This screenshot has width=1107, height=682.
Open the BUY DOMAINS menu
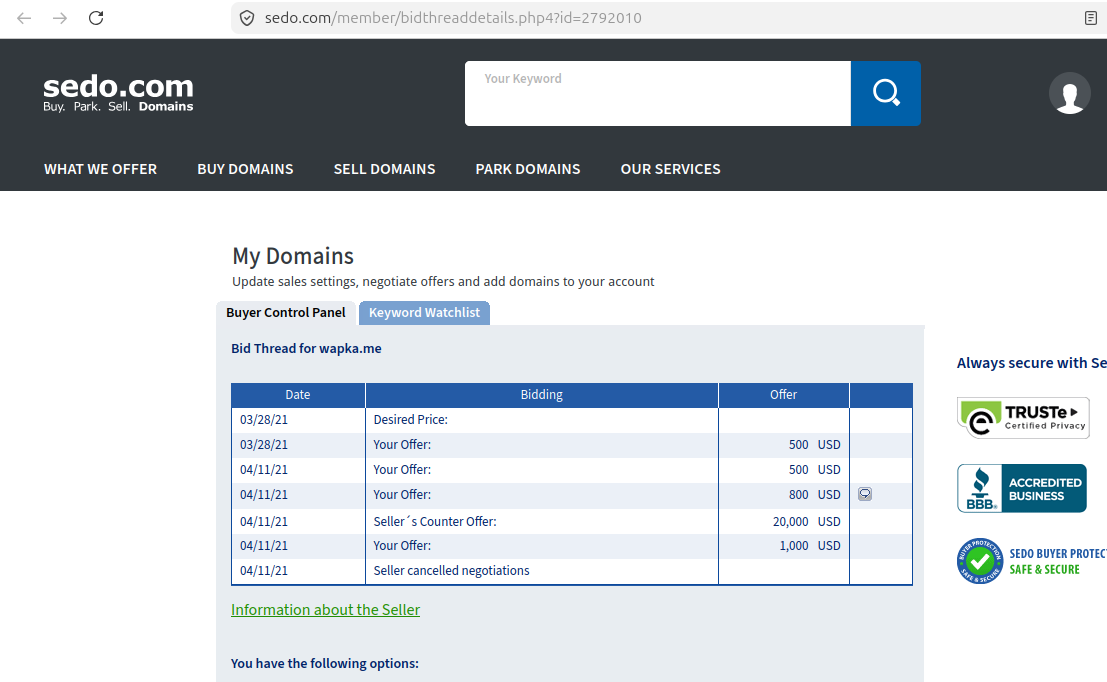[x=245, y=169]
